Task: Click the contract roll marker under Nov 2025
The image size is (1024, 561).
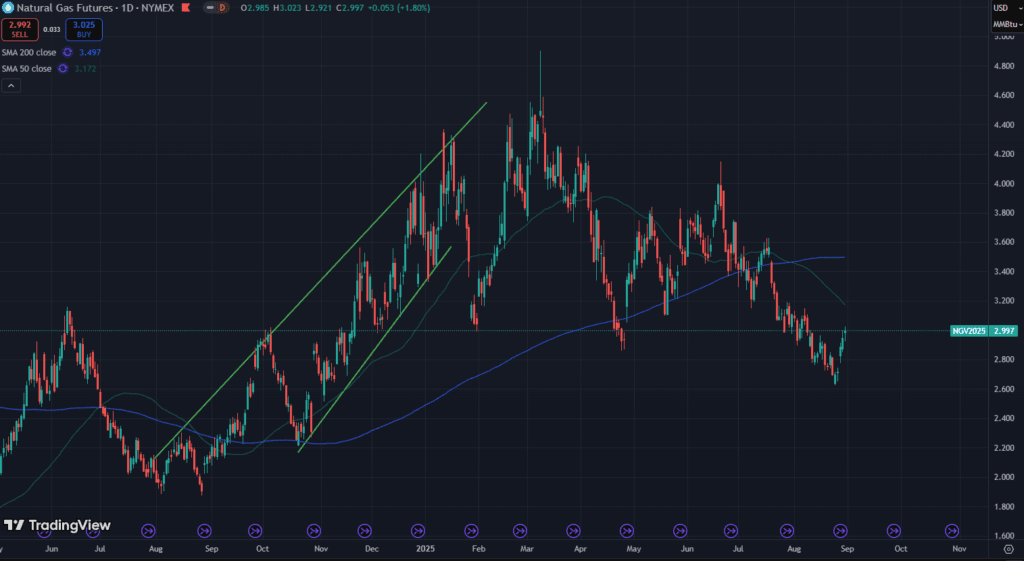Action: point(952,531)
